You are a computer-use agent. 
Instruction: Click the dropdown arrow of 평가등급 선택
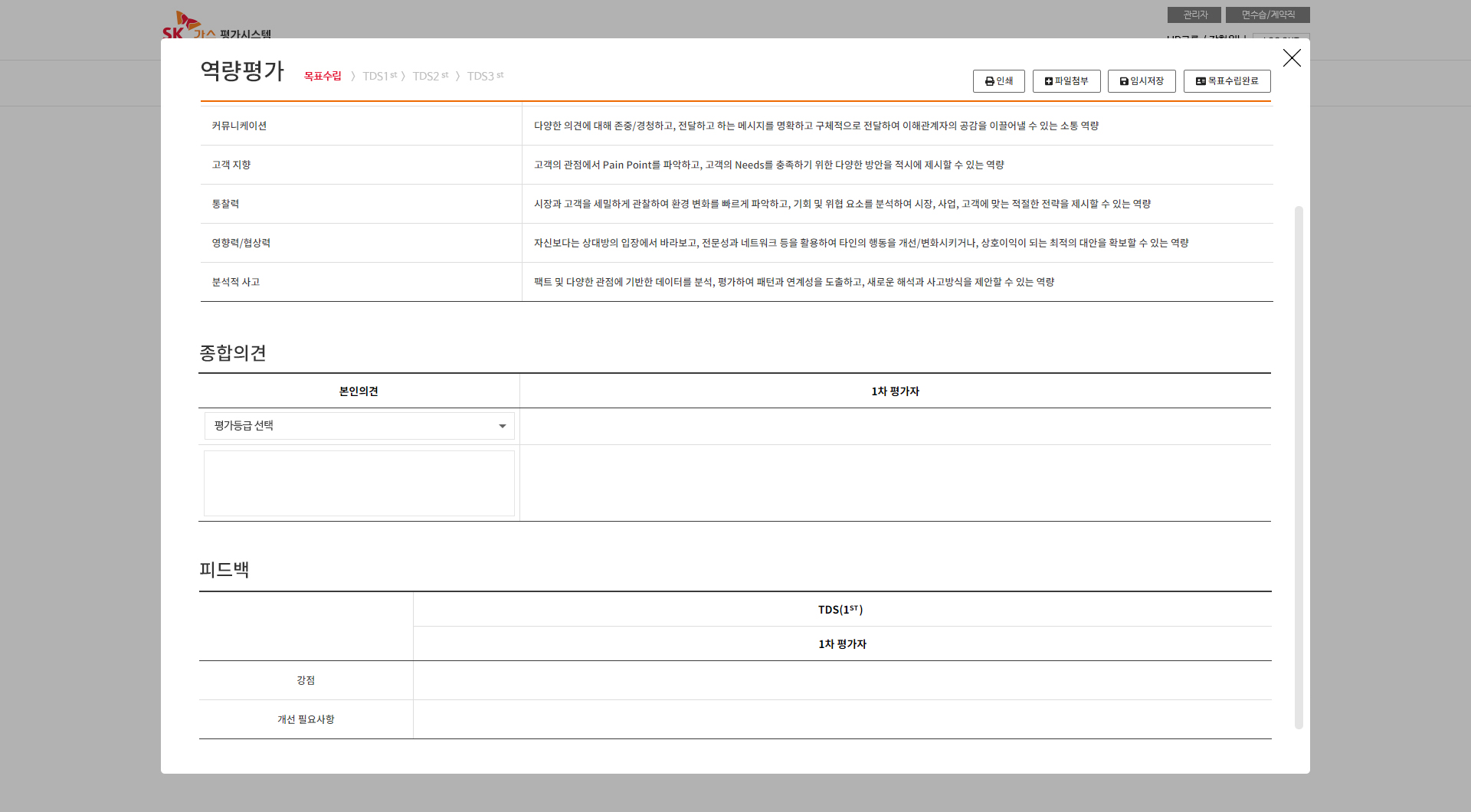(503, 426)
